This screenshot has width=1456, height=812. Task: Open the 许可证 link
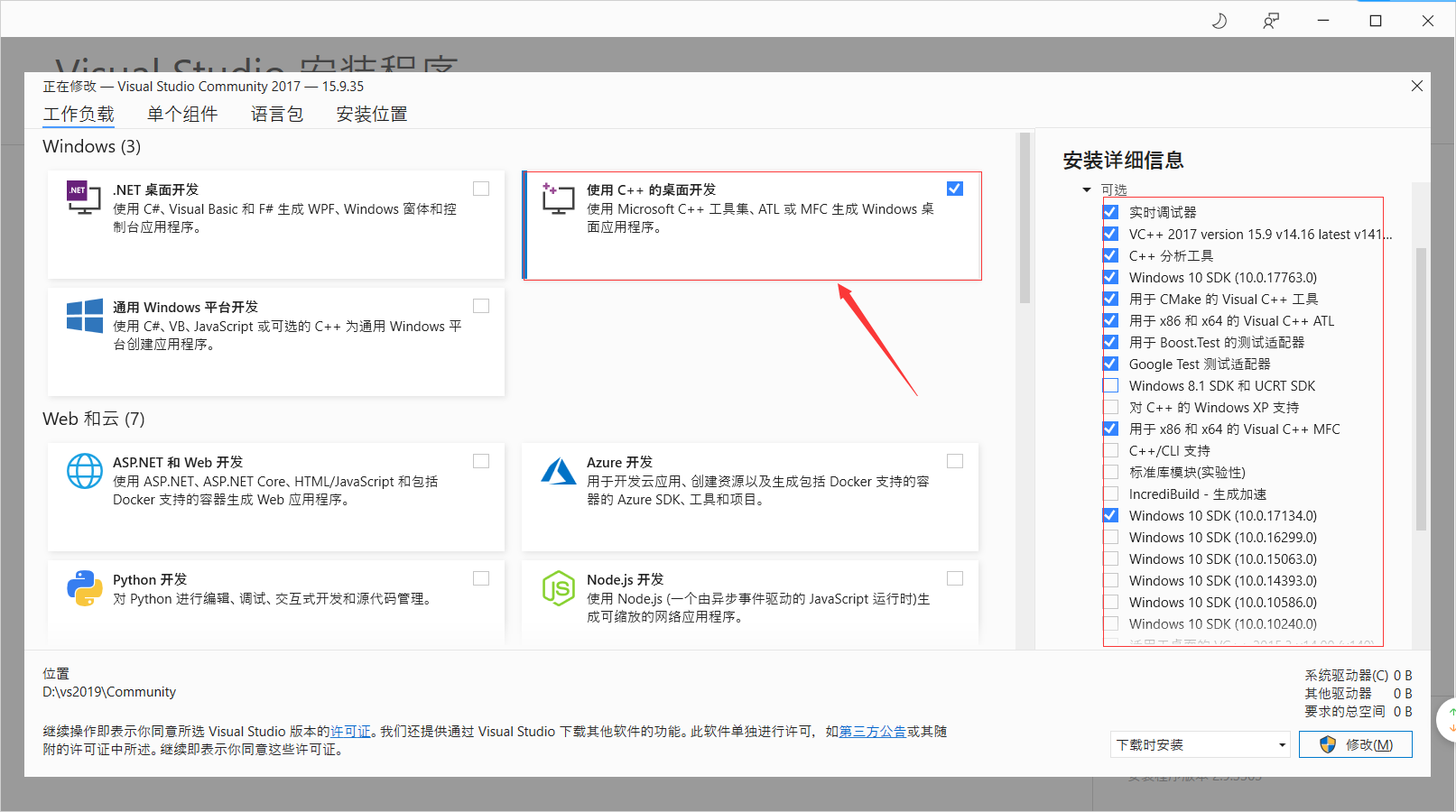pos(350,732)
